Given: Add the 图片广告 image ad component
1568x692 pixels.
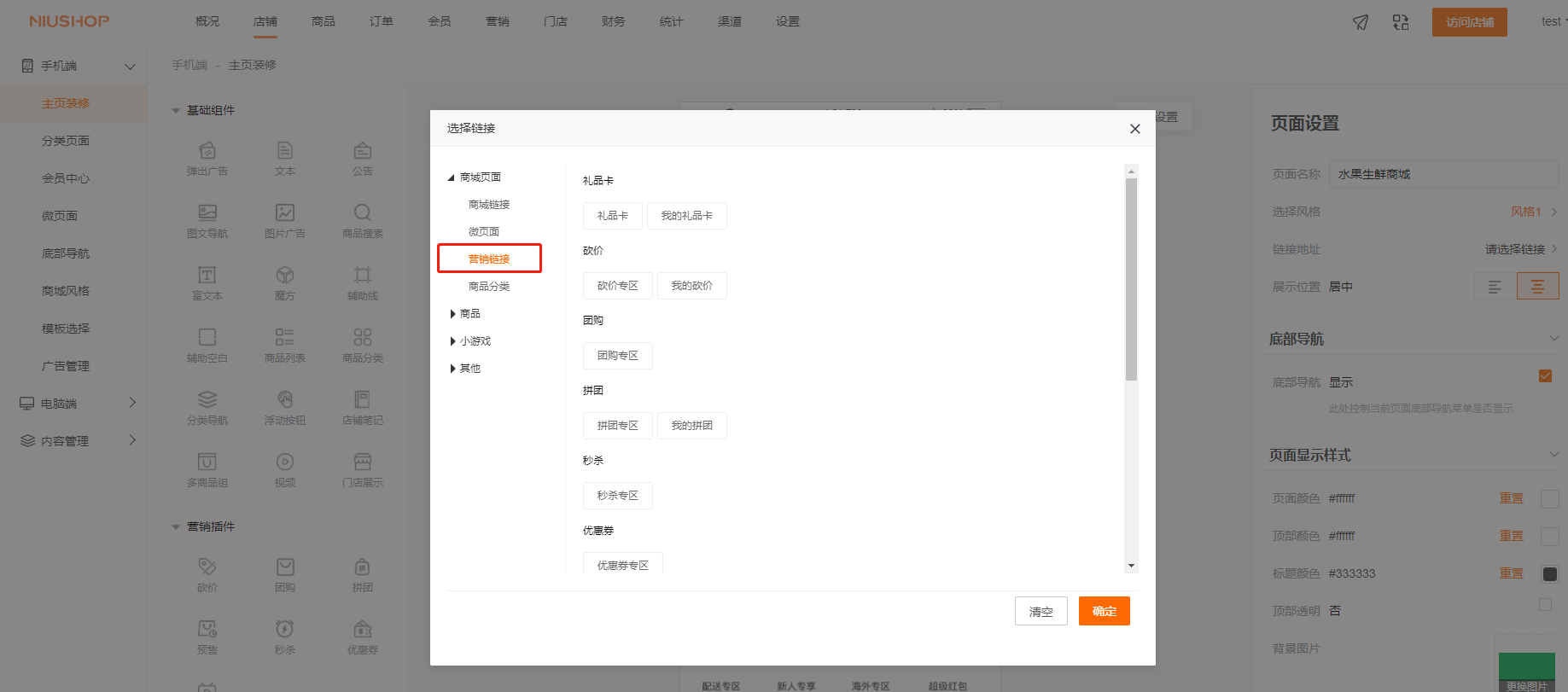Looking at the screenshot, I should pyautogui.click(x=285, y=221).
